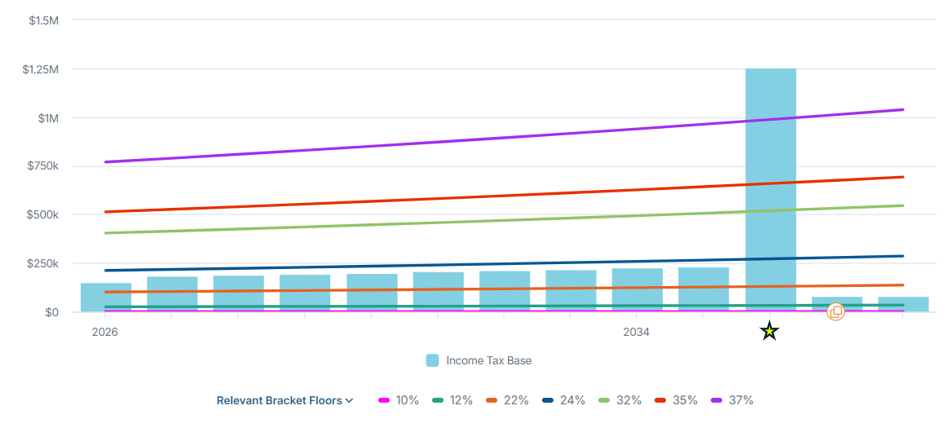
Task: Toggle the 12% bracket legend entry
Action: (452, 400)
